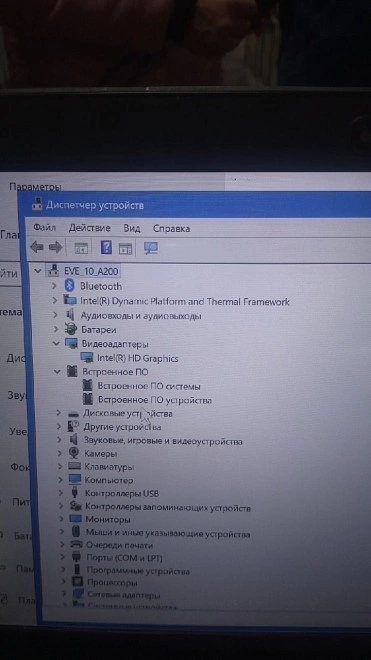Open the Файл menu
Image resolution: width=371 pixels, height=660 pixels.
tap(45, 228)
